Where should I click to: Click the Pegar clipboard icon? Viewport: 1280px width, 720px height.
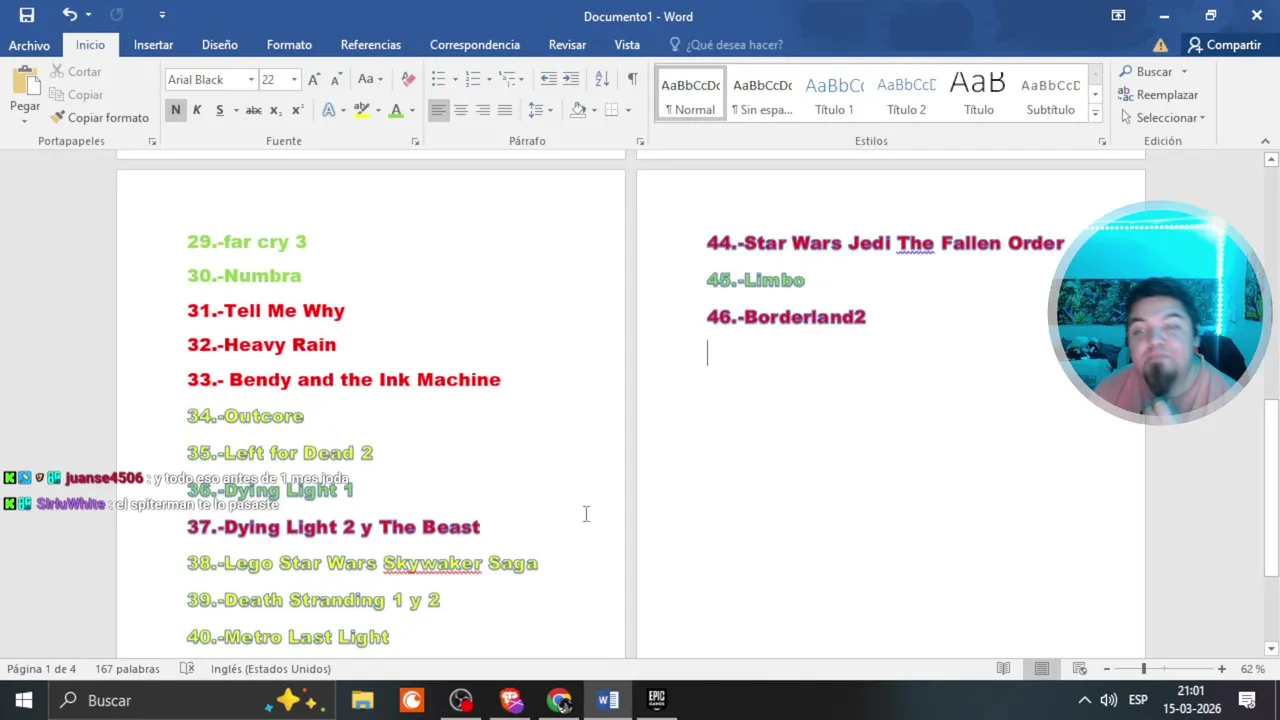pyautogui.click(x=25, y=81)
